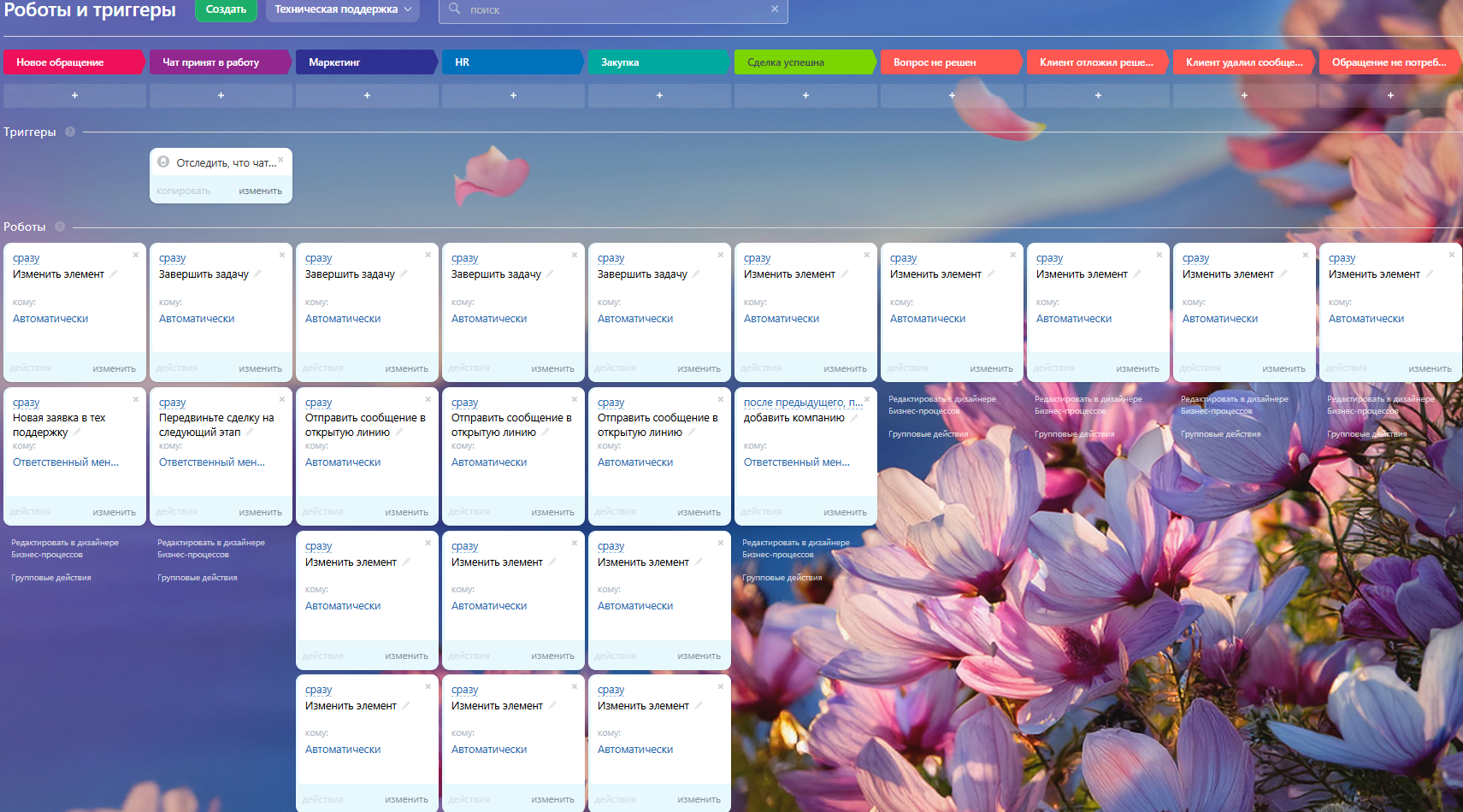The width and height of the screenshot is (1463, 812).
Task: Open Ответственный мен... on "добавить компанию" robot
Action: pyautogui.click(x=797, y=462)
